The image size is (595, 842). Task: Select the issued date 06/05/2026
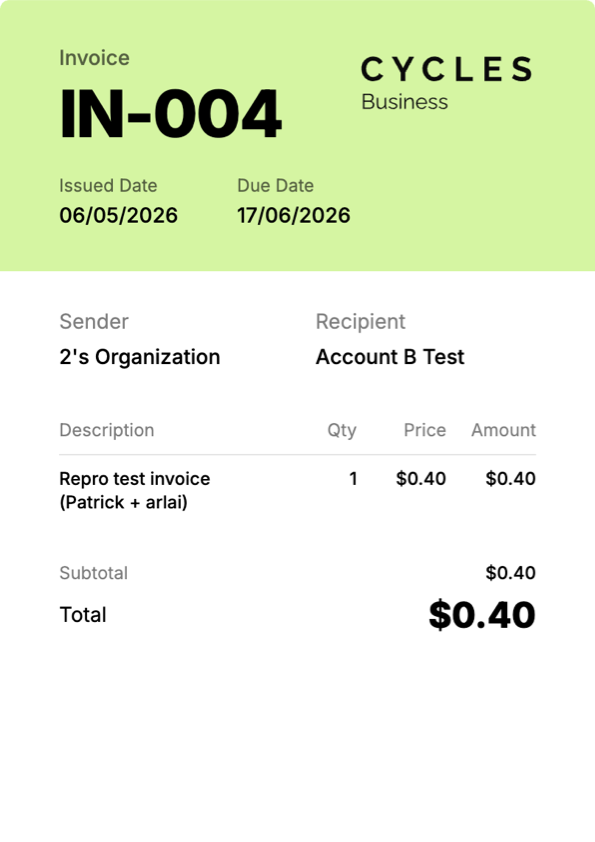pos(118,215)
